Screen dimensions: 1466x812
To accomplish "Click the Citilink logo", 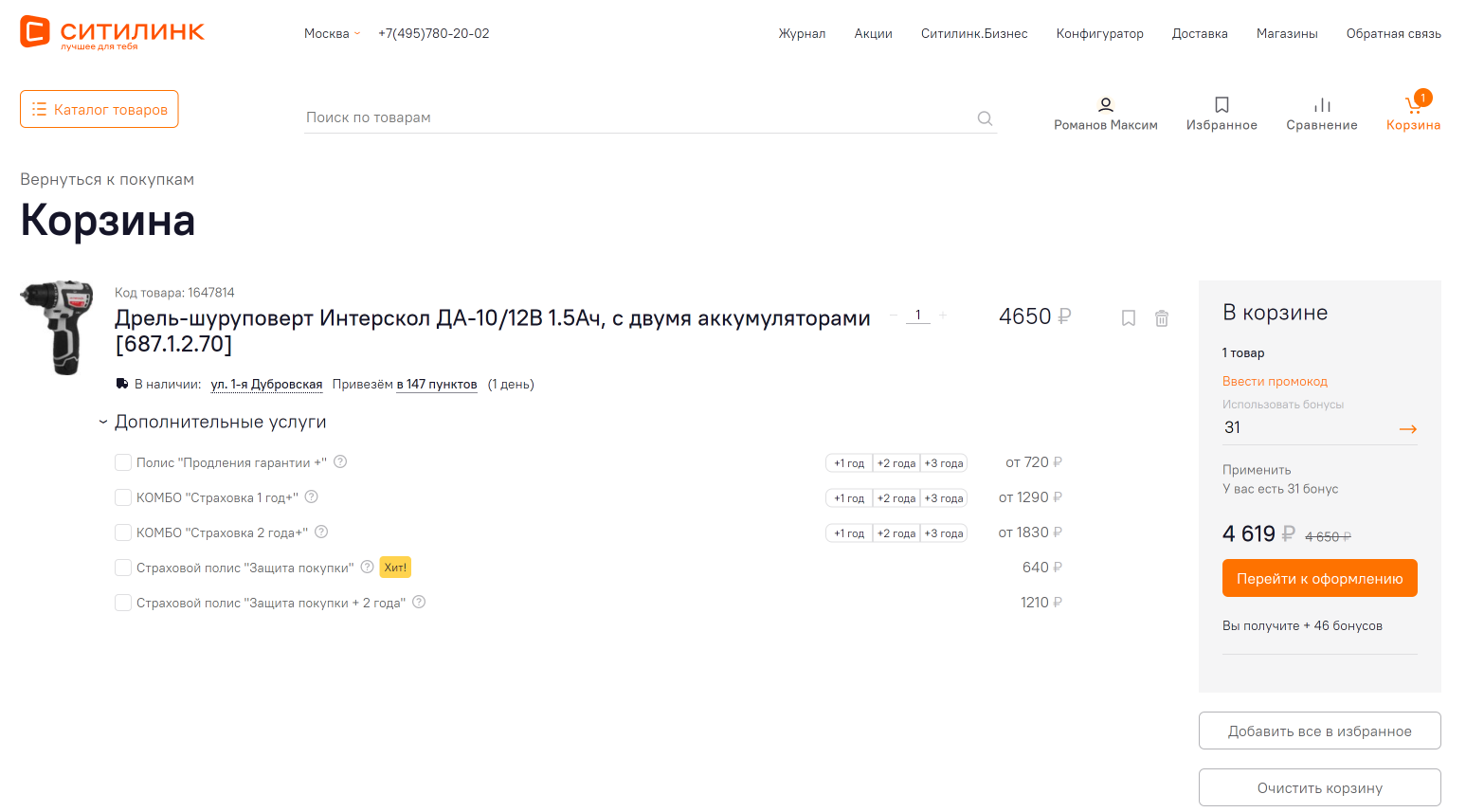I will pyautogui.click(x=112, y=32).
